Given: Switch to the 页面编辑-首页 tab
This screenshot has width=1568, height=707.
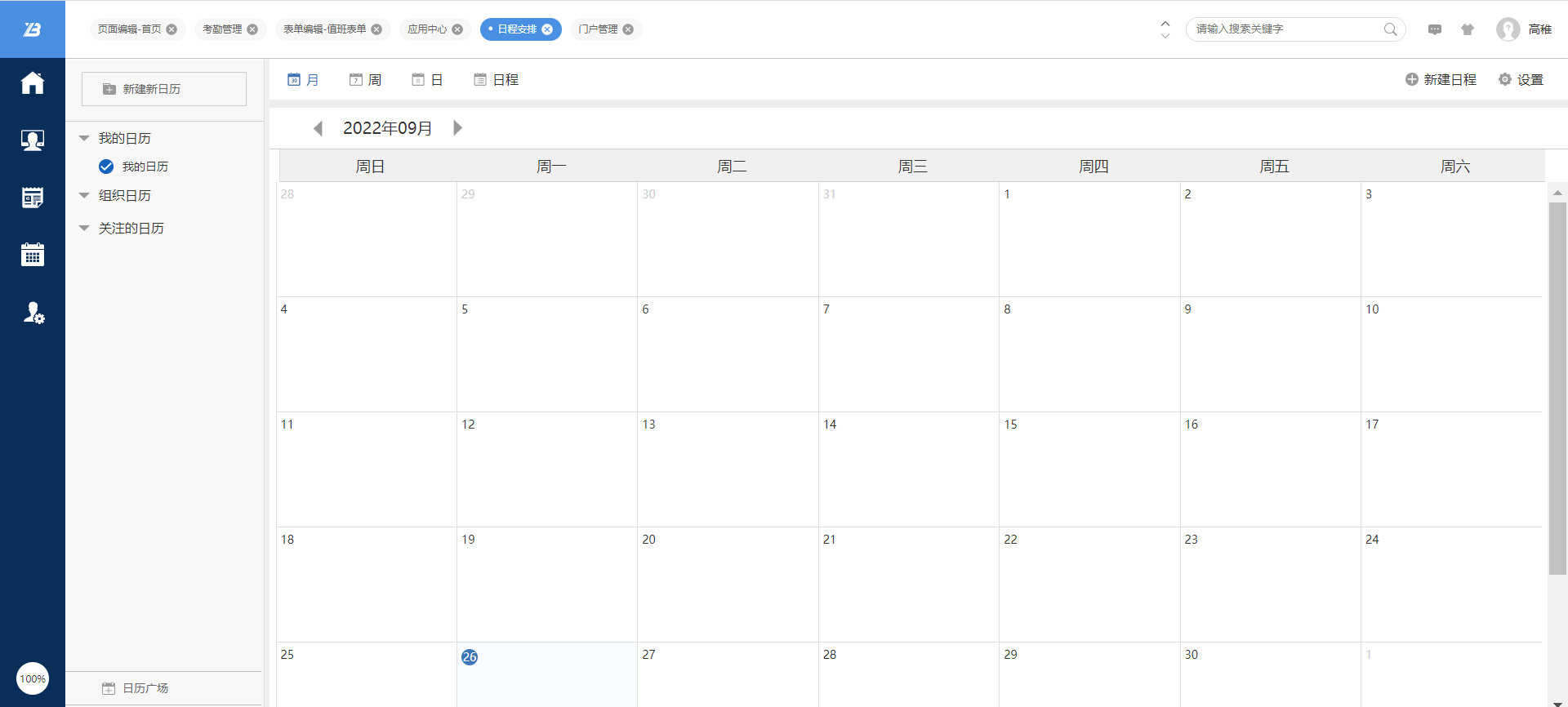Looking at the screenshot, I should [x=130, y=29].
